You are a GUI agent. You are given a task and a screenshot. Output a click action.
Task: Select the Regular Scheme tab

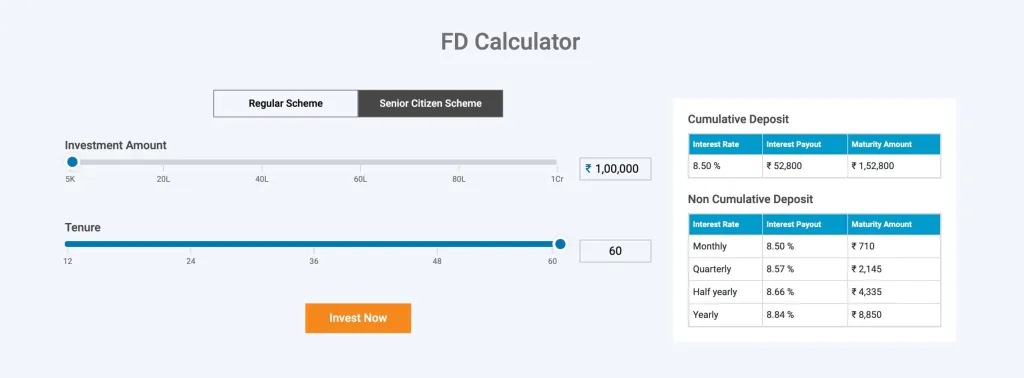(x=285, y=103)
